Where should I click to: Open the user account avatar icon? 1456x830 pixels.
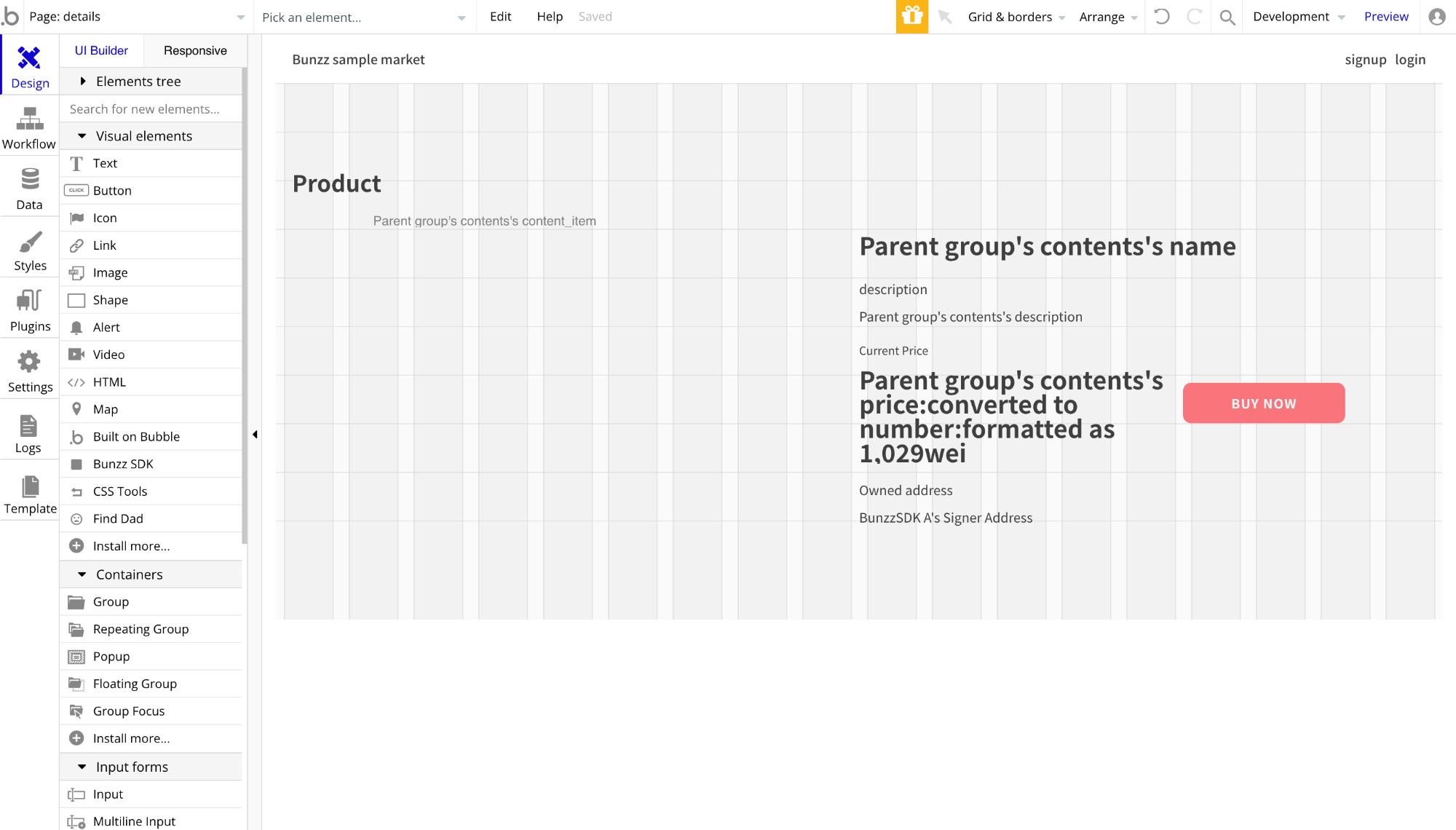(x=1437, y=16)
